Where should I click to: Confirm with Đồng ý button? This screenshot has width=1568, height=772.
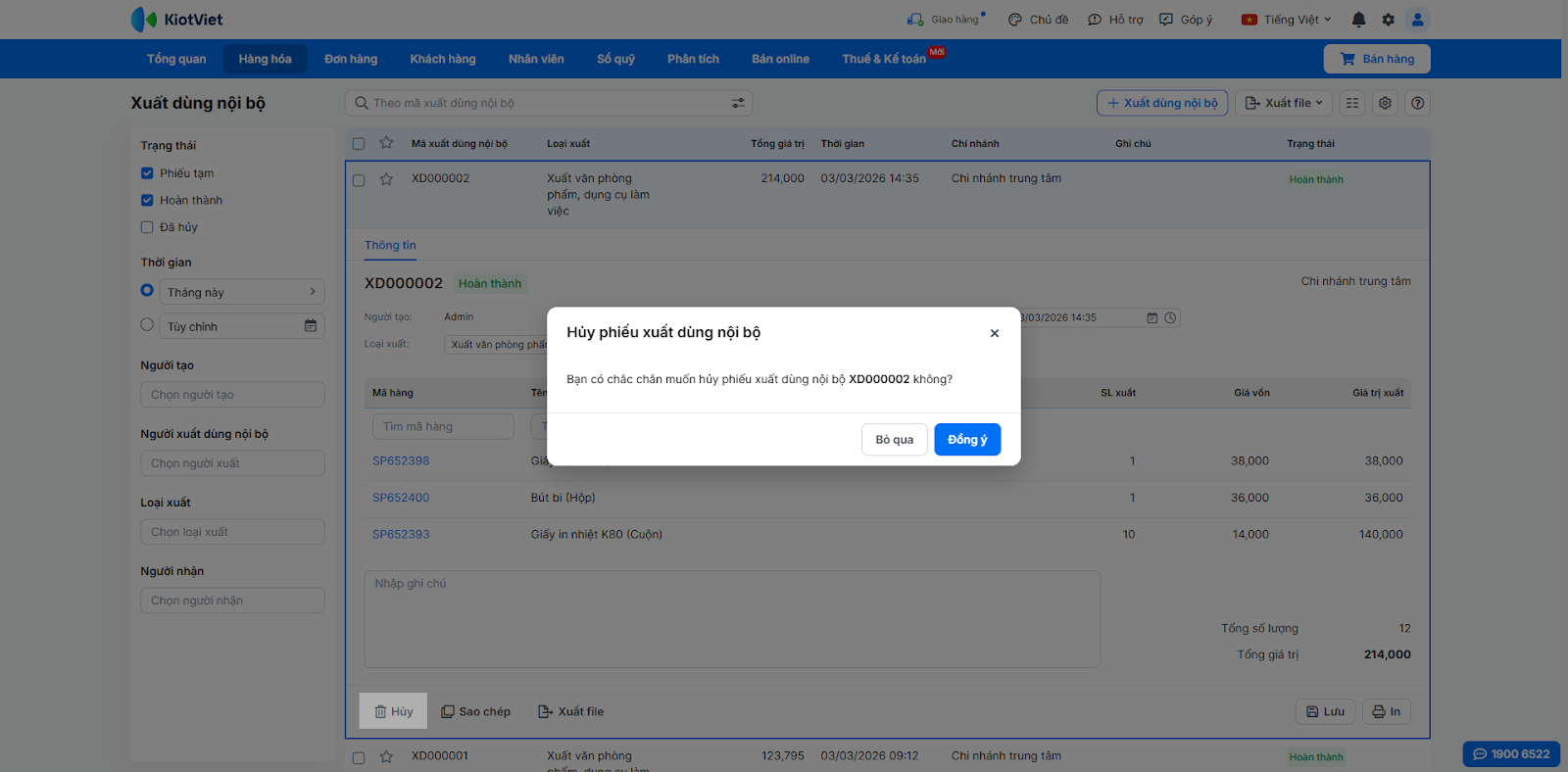tap(967, 440)
